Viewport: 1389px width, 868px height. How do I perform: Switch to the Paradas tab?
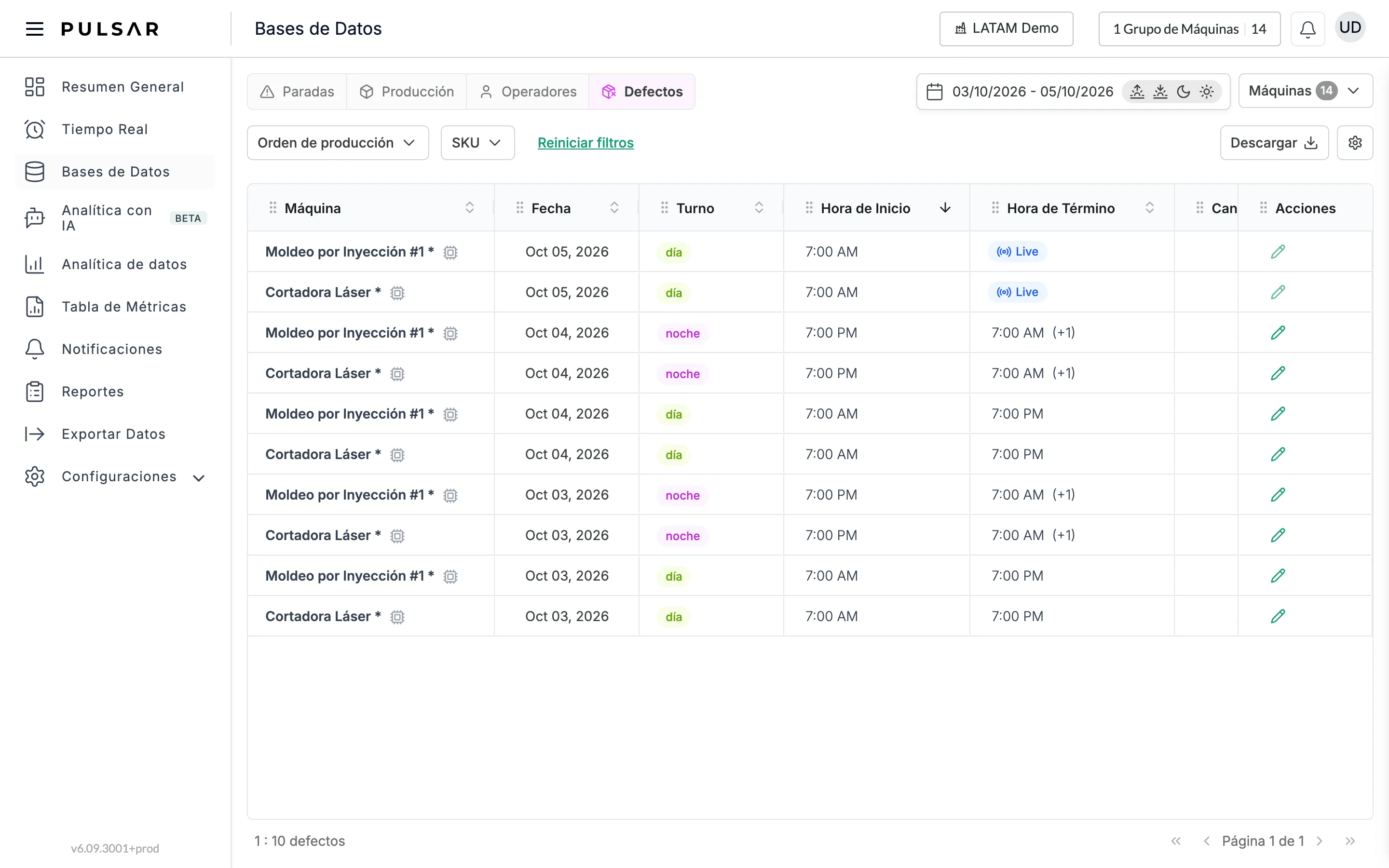(x=297, y=91)
